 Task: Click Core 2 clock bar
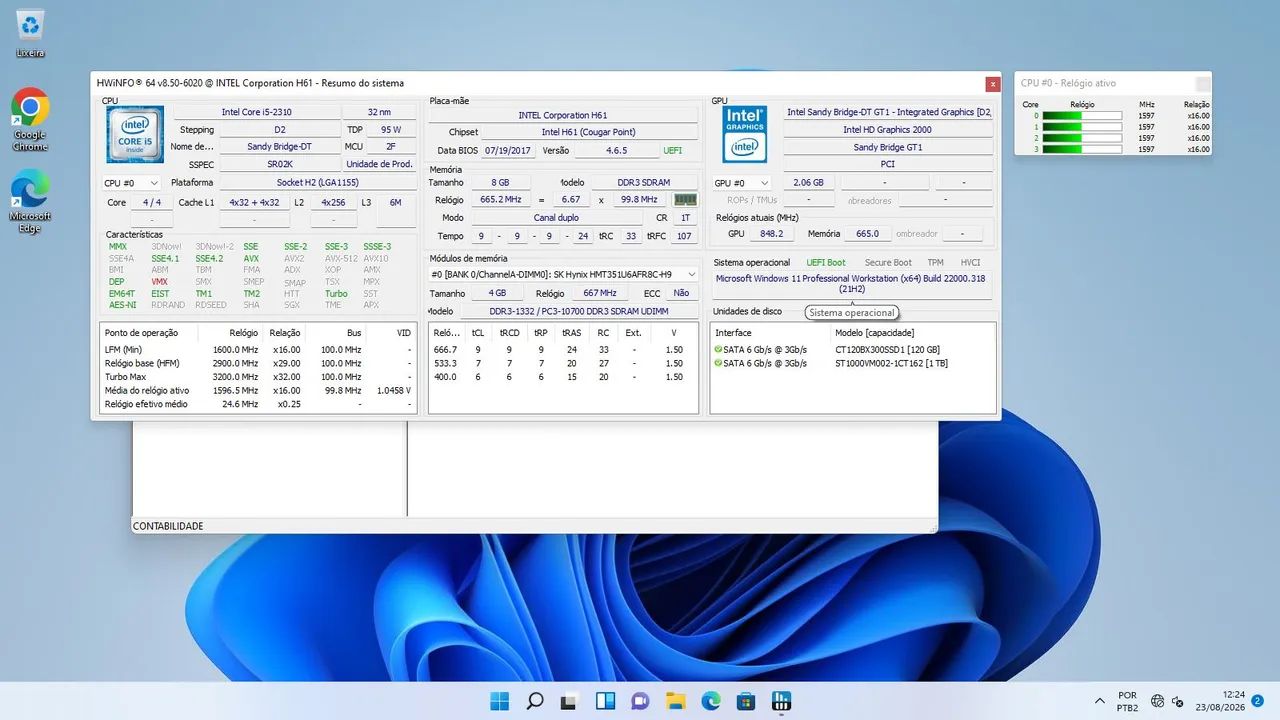click(x=1082, y=138)
